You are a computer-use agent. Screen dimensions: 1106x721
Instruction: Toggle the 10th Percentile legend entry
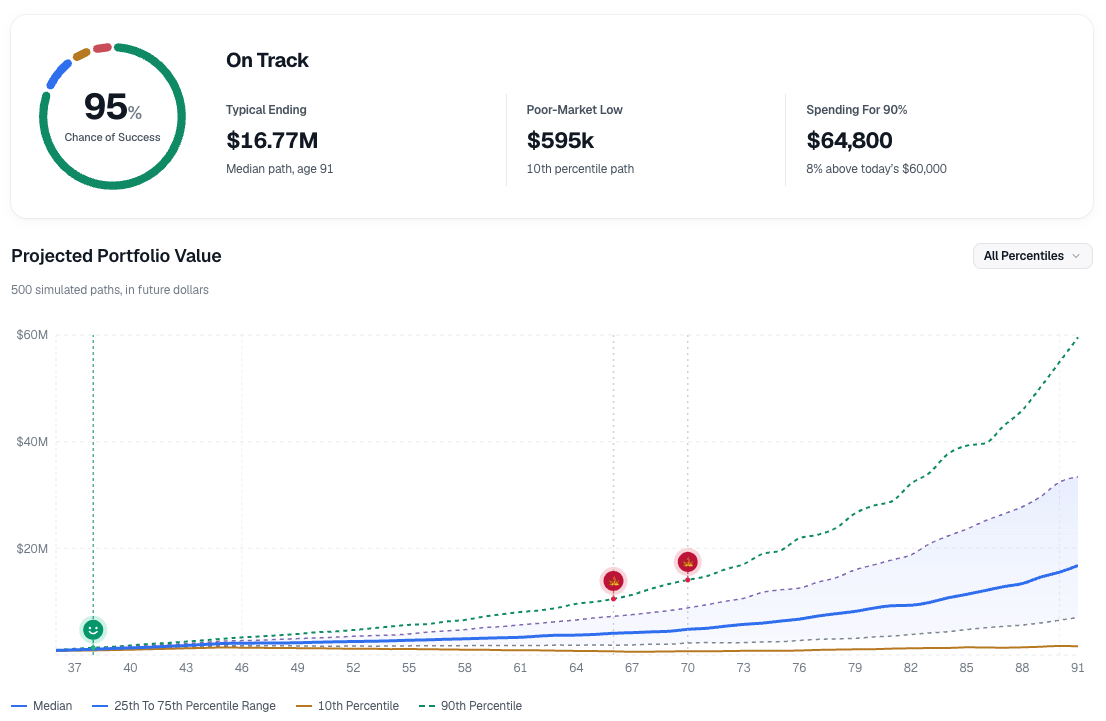click(x=348, y=705)
